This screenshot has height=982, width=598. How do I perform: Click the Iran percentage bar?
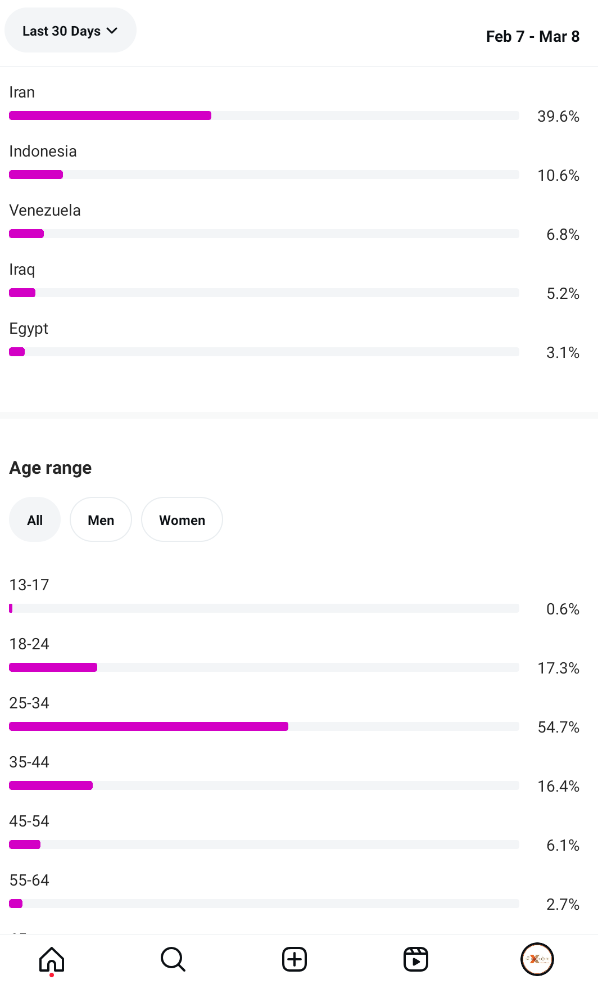(264, 115)
